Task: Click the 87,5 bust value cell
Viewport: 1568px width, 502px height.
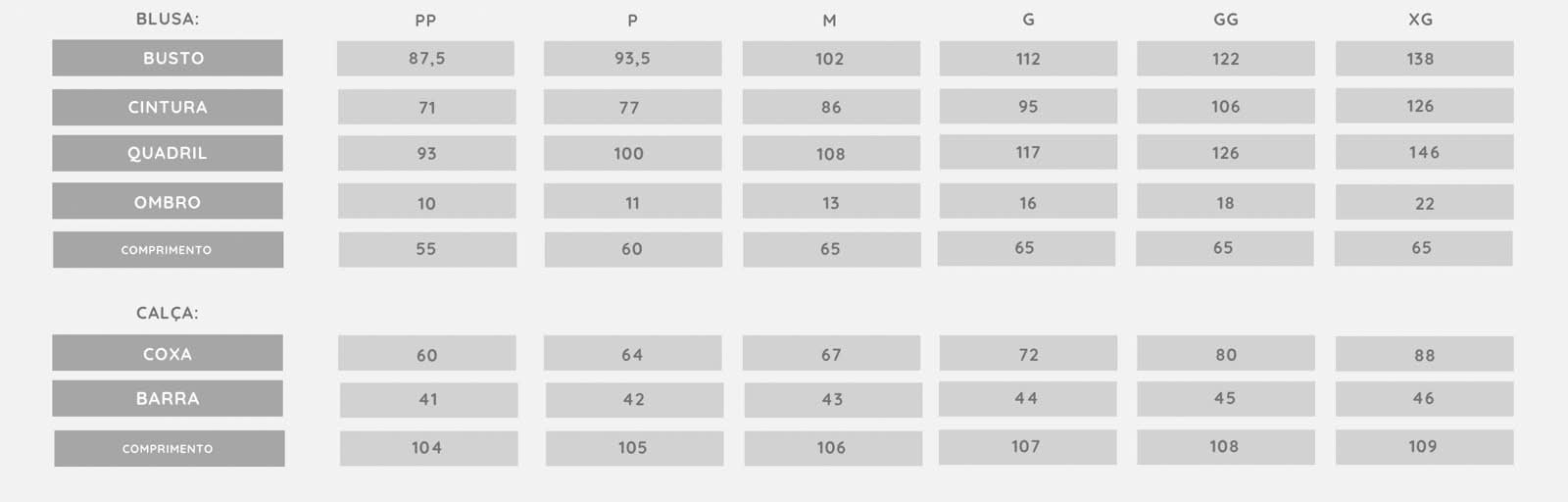Action: coord(425,58)
